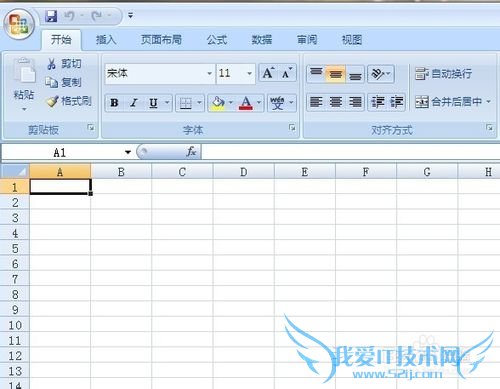This screenshot has width=500, height=389.
Task: Select row 10 header
Action: (15, 325)
